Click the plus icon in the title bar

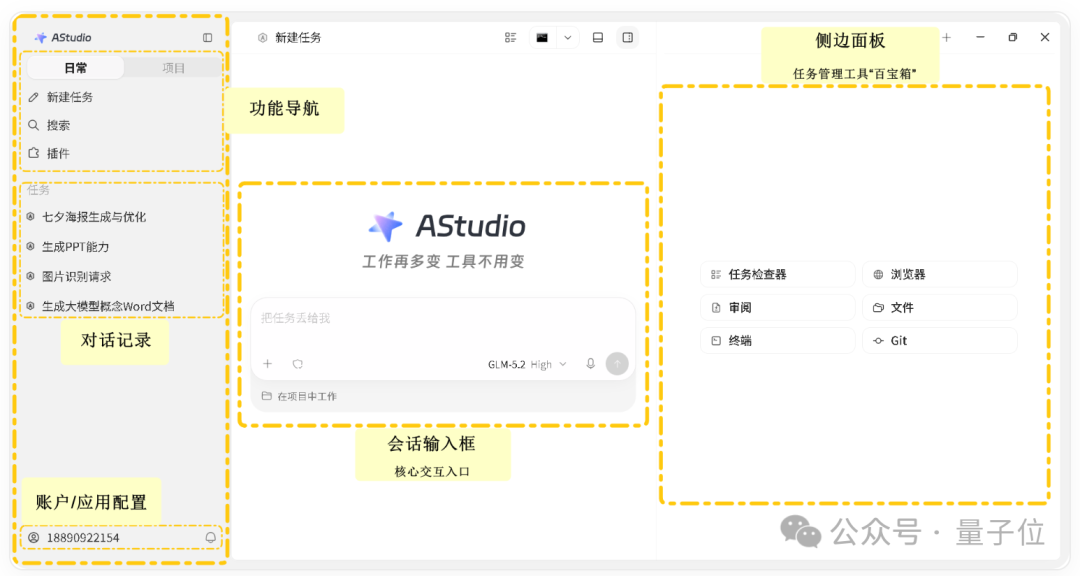(x=946, y=38)
